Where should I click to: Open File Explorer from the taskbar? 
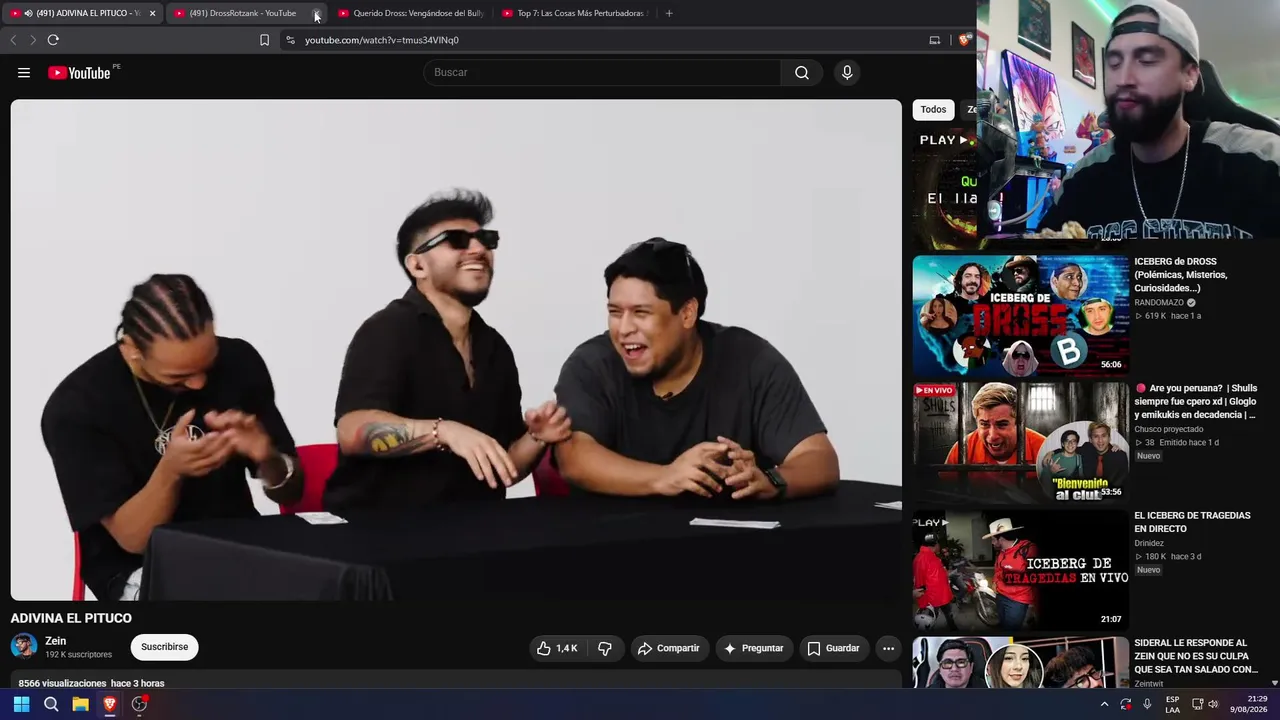coord(80,704)
